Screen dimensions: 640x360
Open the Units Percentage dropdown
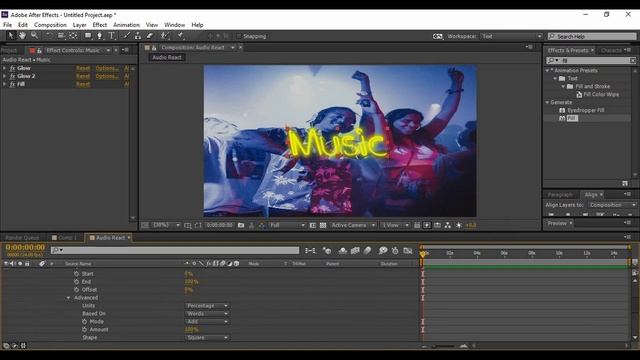click(x=207, y=306)
